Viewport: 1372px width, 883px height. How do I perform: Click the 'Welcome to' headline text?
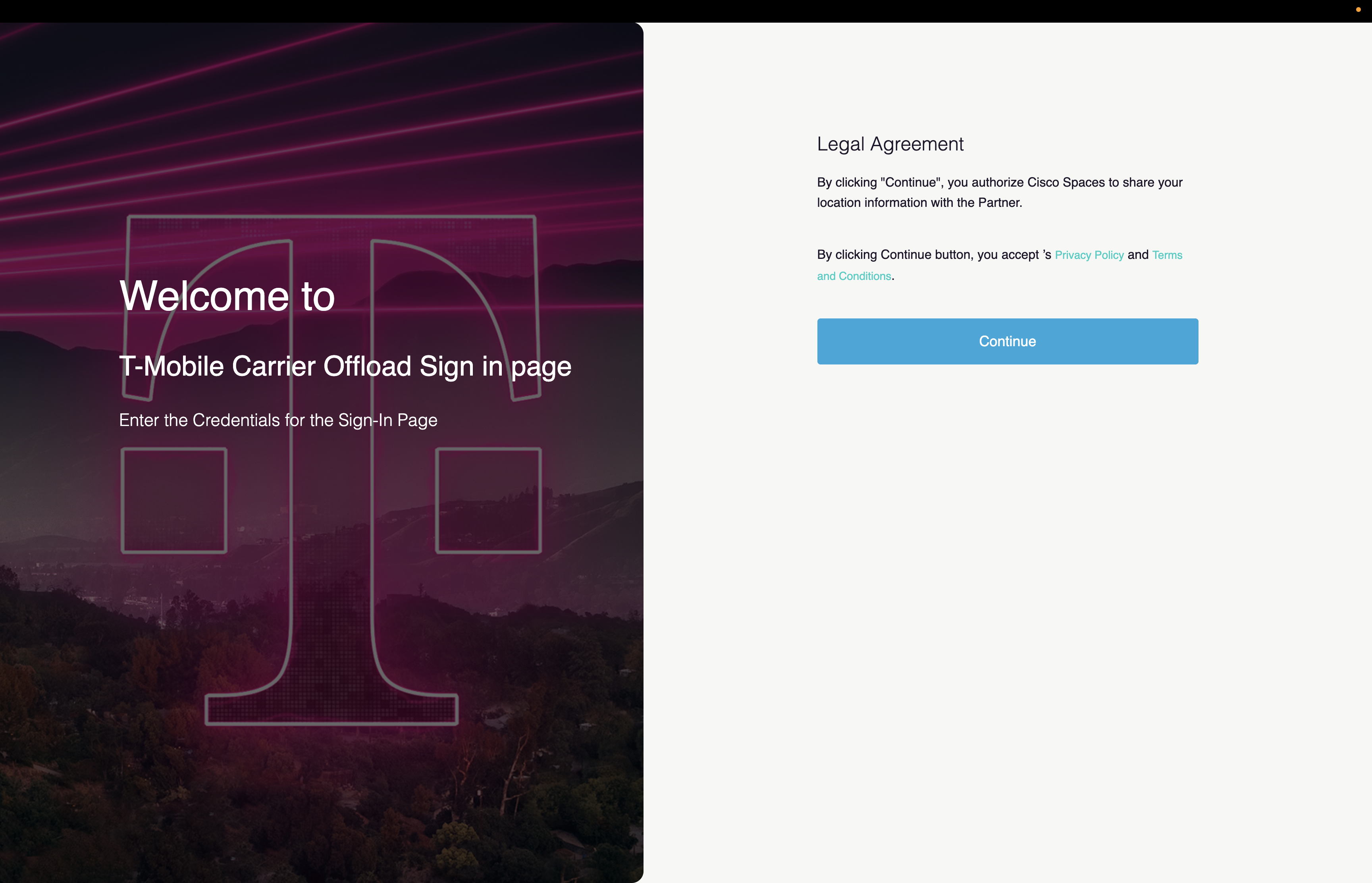coord(227,297)
